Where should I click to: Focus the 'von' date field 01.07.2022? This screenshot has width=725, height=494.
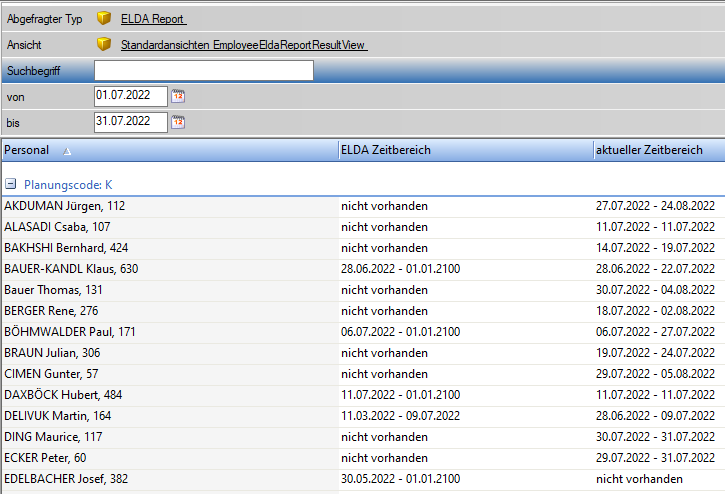[130, 96]
